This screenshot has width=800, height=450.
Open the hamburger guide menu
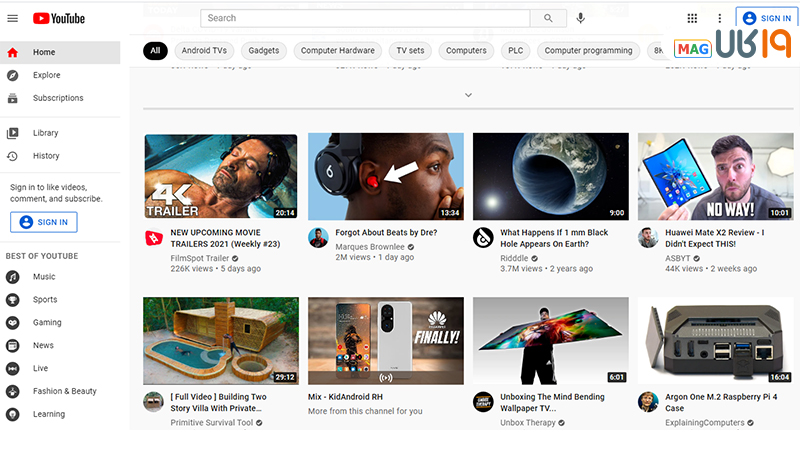point(12,18)
